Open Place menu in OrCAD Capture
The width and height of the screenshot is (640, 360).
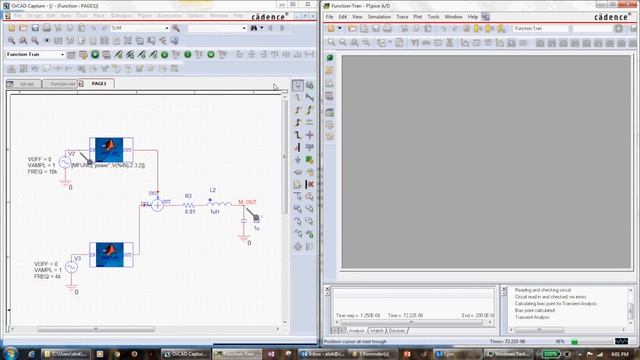tap(99, 16)
